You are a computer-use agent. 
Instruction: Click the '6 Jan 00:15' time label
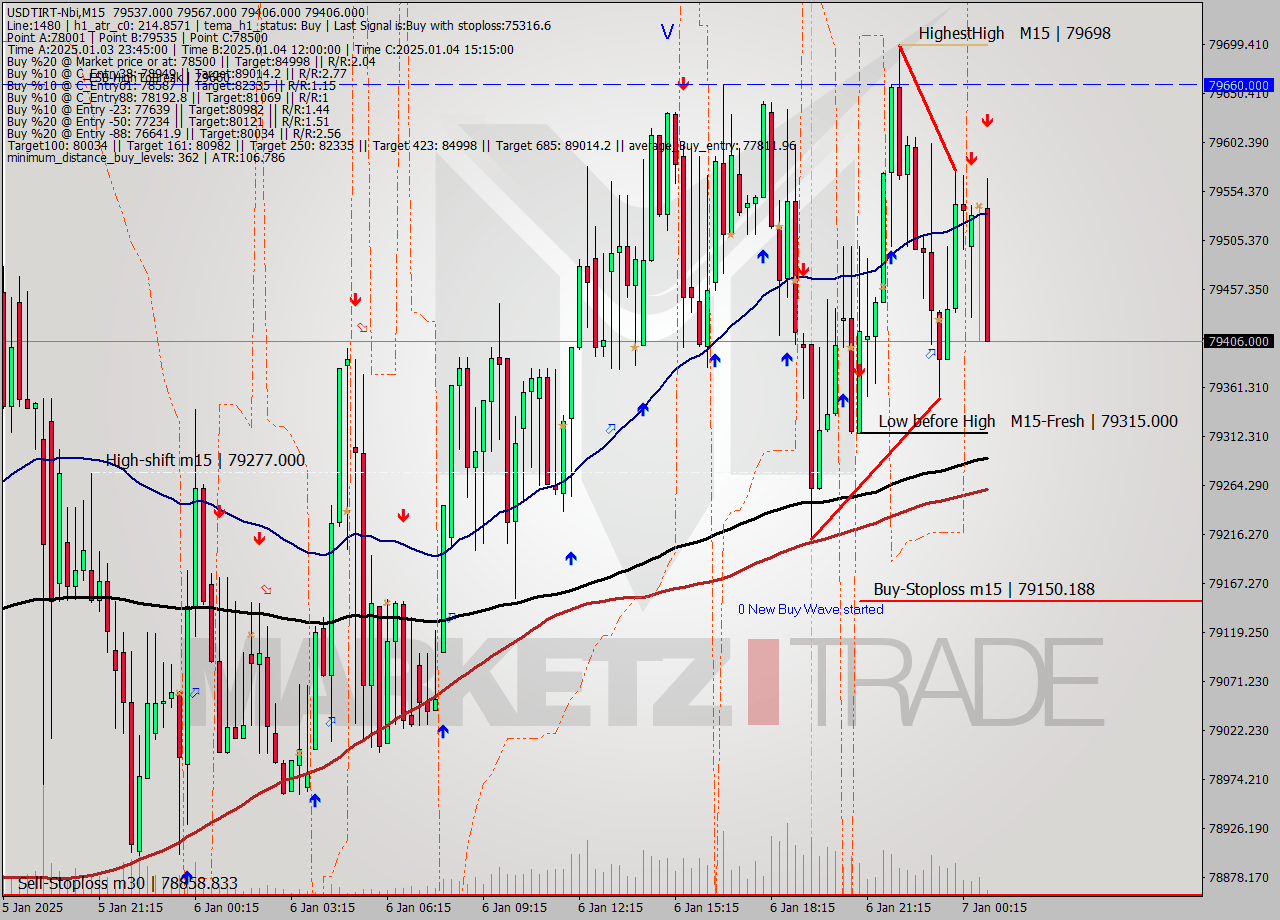226,908
